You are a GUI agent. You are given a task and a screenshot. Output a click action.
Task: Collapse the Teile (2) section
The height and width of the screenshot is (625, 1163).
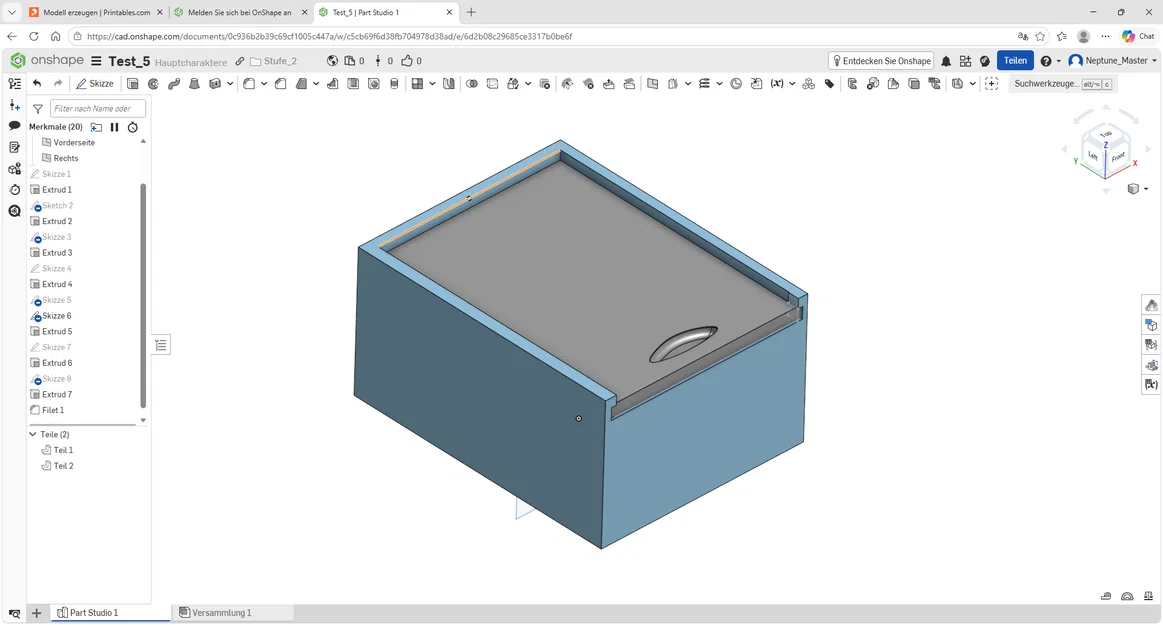[x=33, y=434]
